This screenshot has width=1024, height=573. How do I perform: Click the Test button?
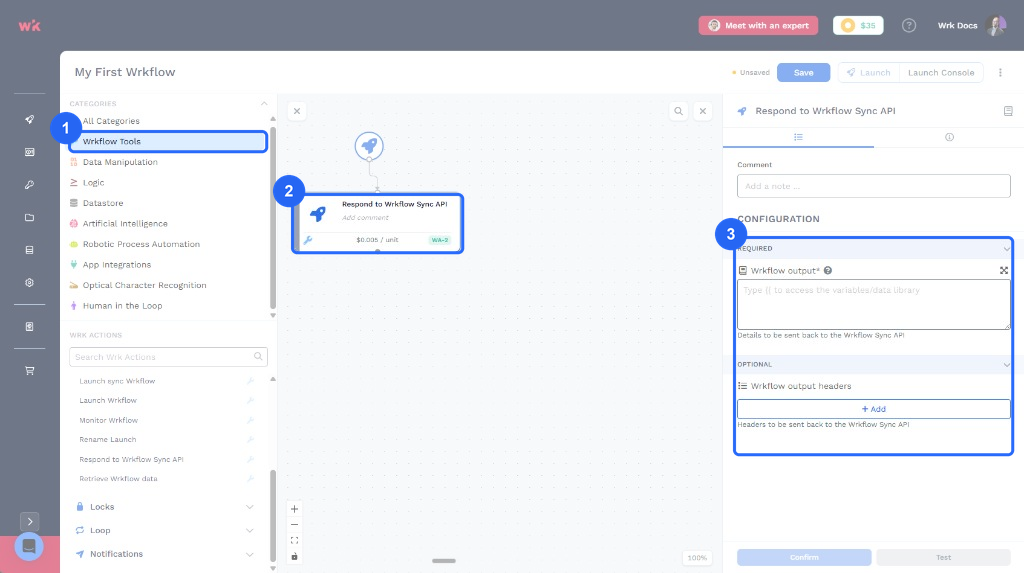[944, 557]
